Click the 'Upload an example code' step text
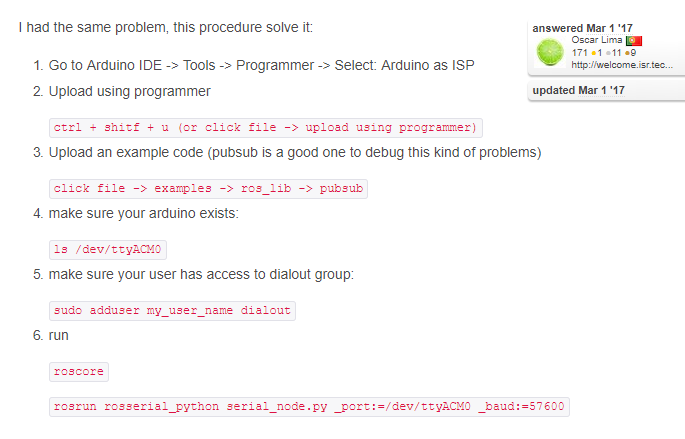Image resolution: width=685 pixels, height=439 pixels. click(x=294, y=152)
